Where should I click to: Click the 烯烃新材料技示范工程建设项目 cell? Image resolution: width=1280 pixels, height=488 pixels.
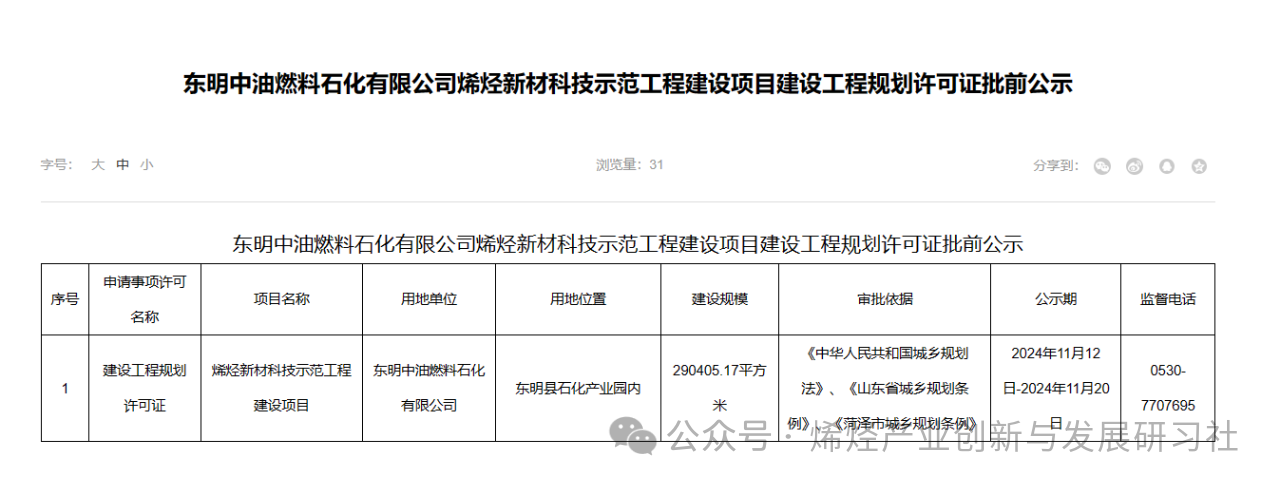click(x=282, y=388)
